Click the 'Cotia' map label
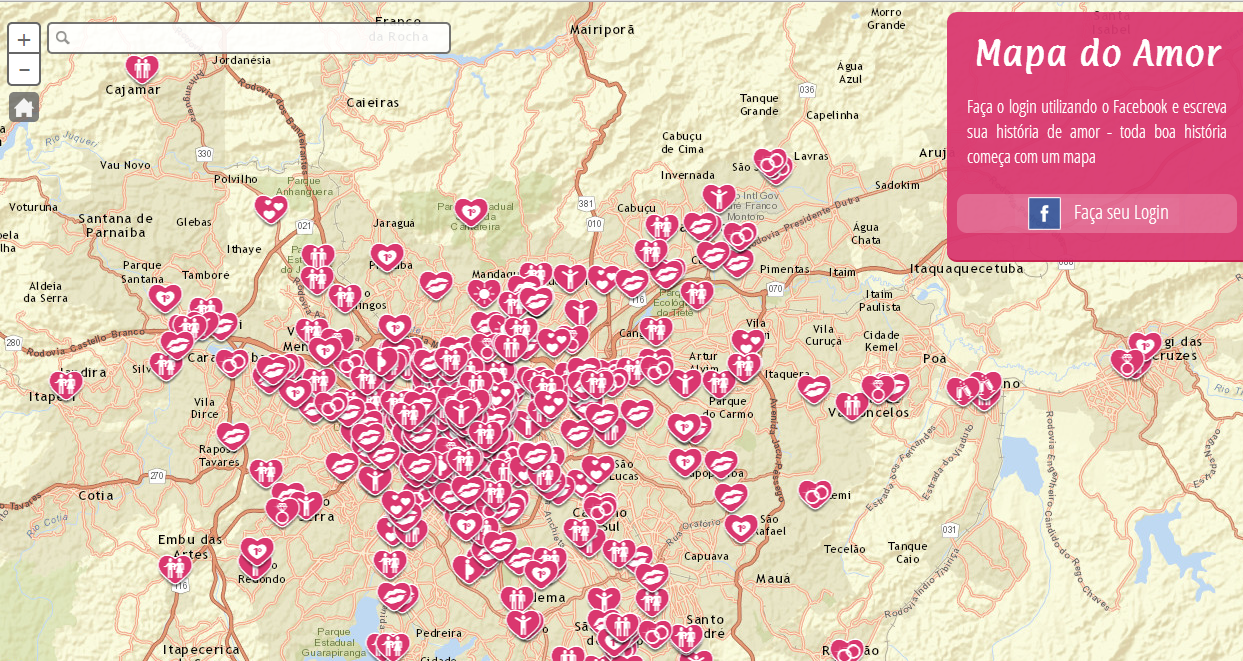This screenshot has height=661, width=1243. (96, 495)
